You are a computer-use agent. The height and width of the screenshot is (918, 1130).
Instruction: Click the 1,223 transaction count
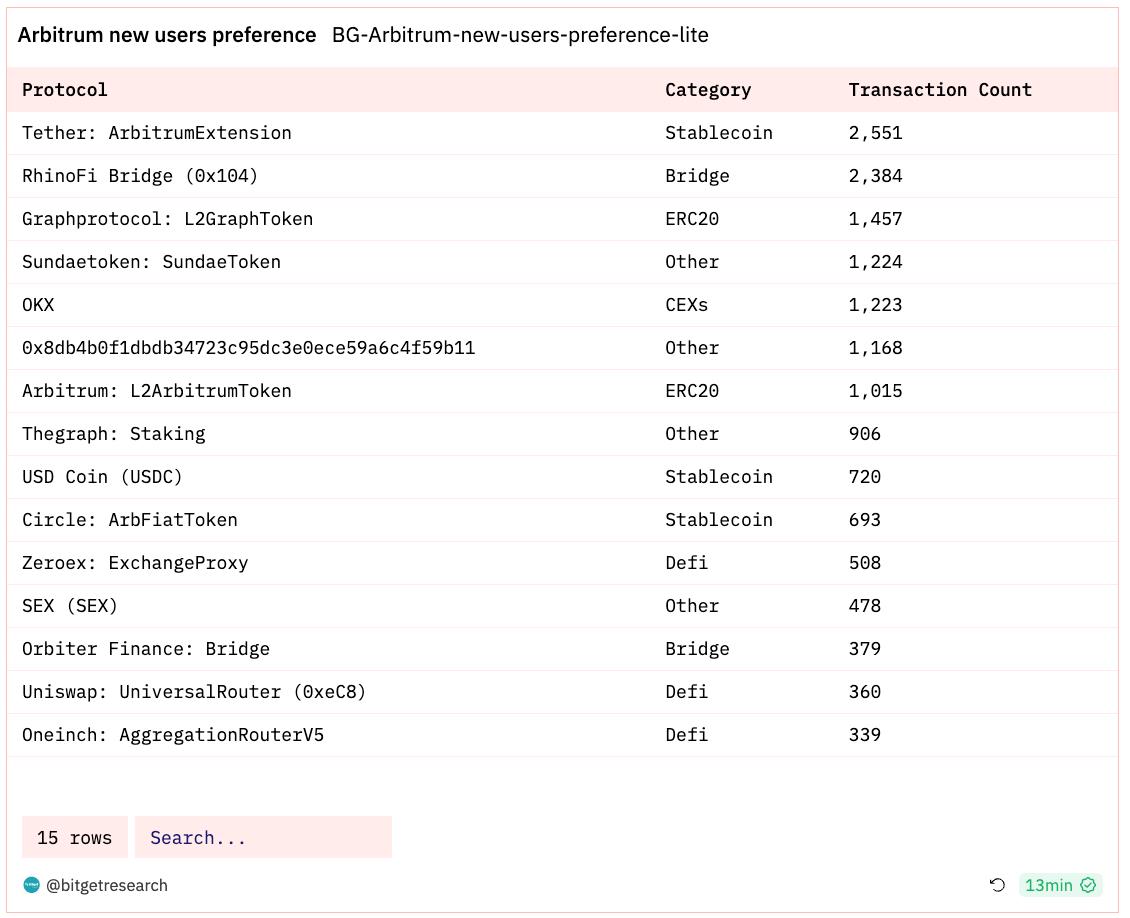[875, 305]
